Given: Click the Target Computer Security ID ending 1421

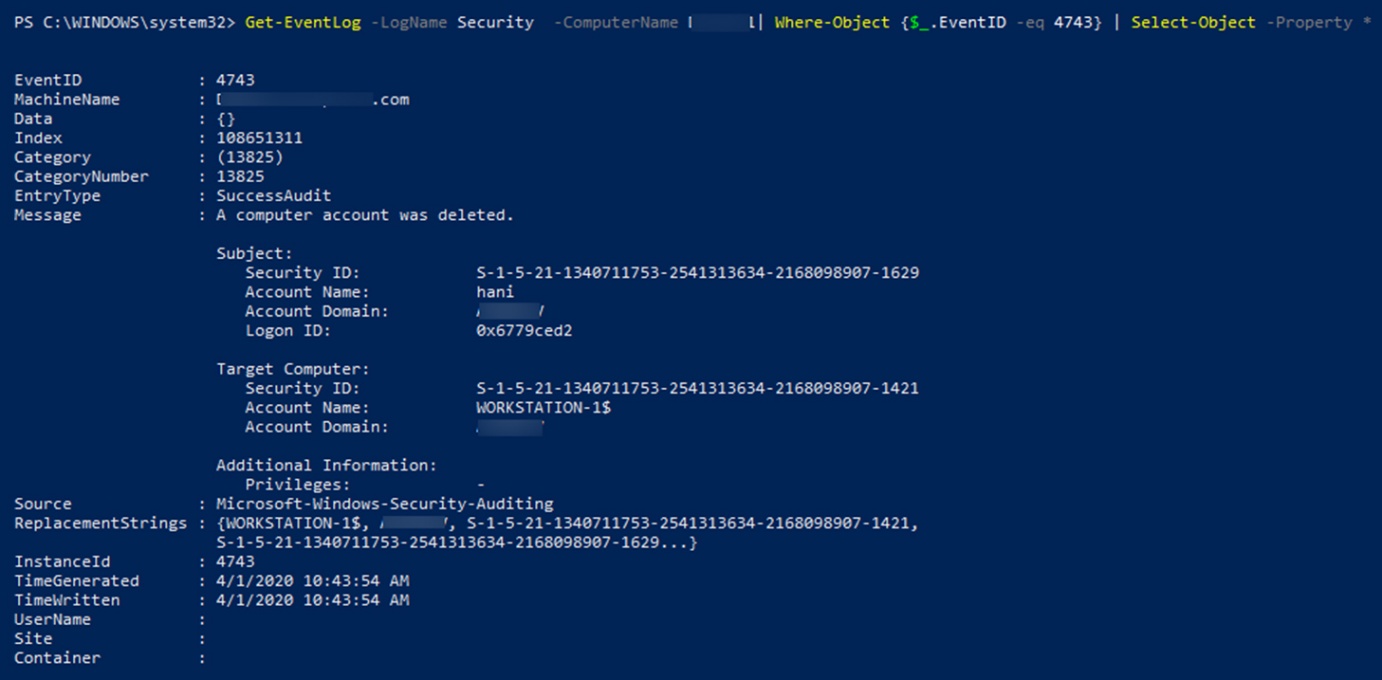Looking at the screenshot, I should (697, 388).
